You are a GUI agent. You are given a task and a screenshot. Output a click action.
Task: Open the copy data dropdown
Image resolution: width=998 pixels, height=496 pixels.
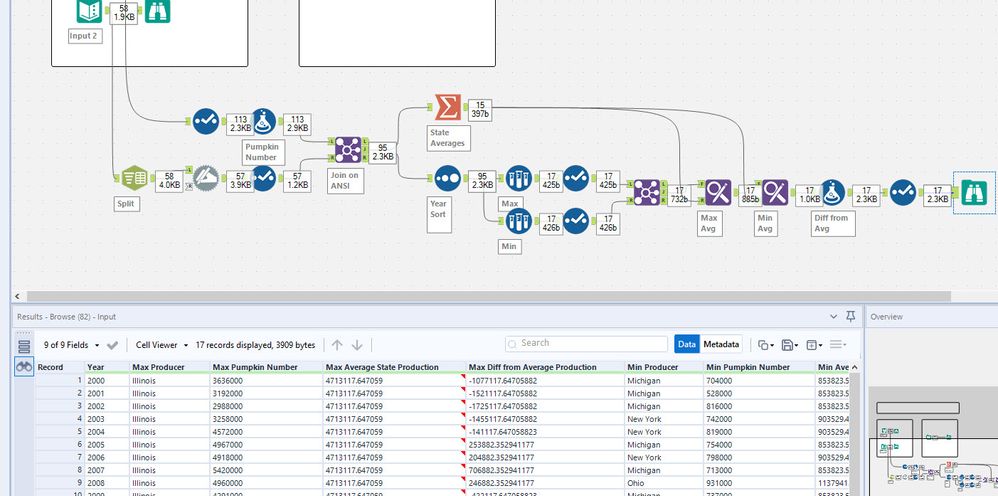click(766, 344)
